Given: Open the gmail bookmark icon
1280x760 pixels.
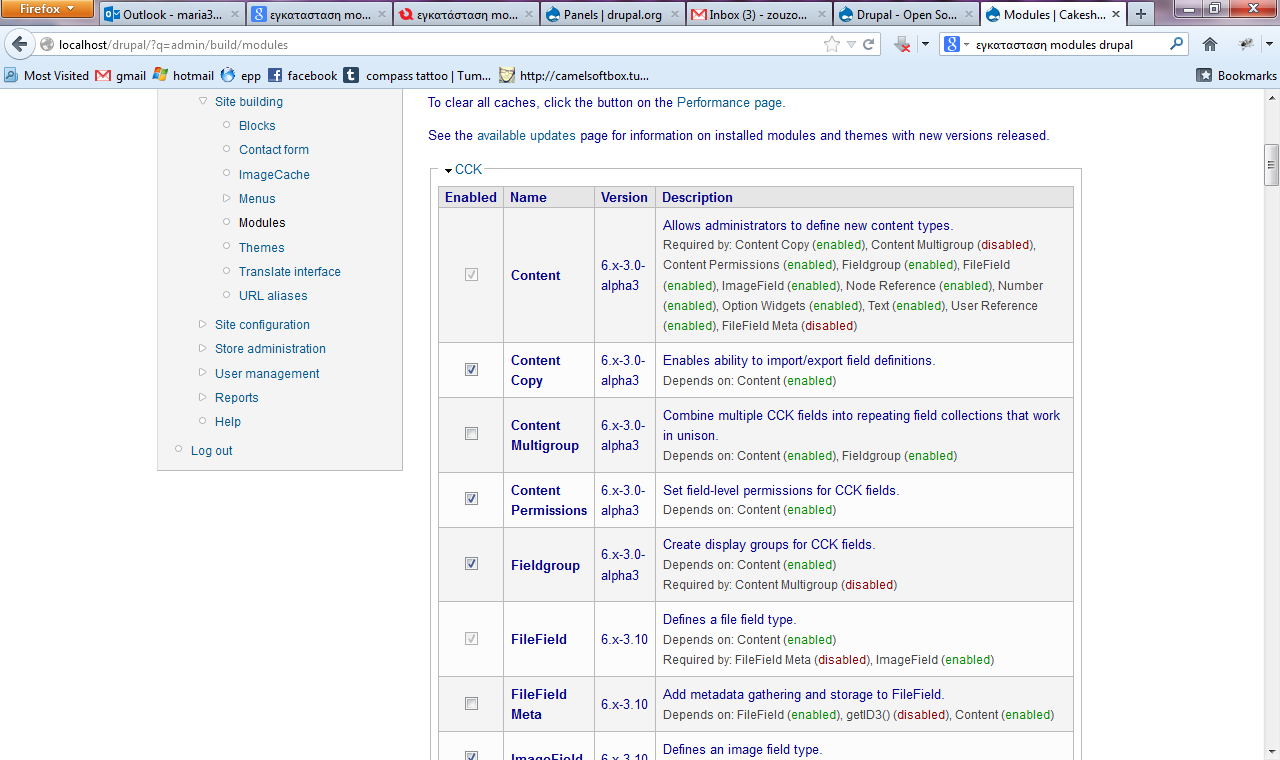Looking at the screenshot, I should coord(103,75).
